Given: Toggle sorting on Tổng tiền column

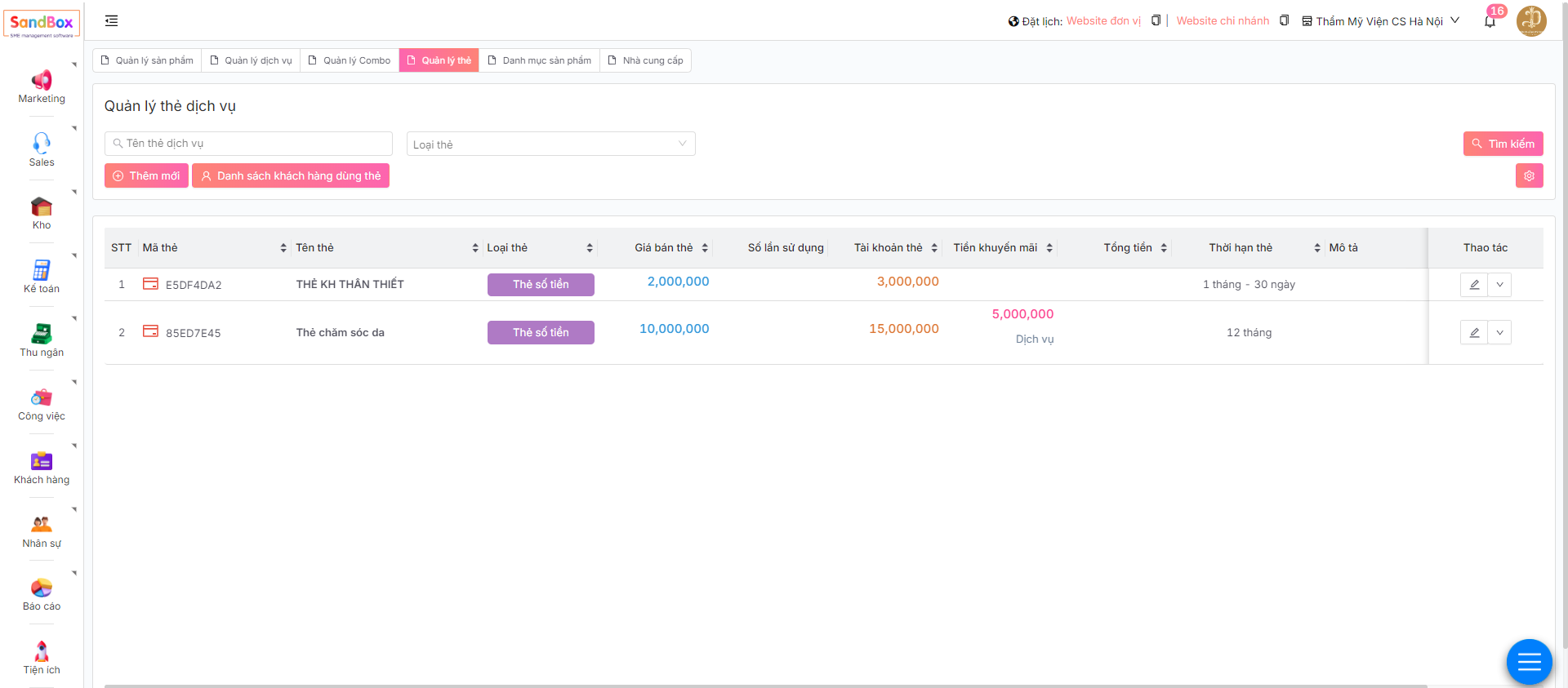Looking at the screenshot, I should click(x=1163, y=248).
